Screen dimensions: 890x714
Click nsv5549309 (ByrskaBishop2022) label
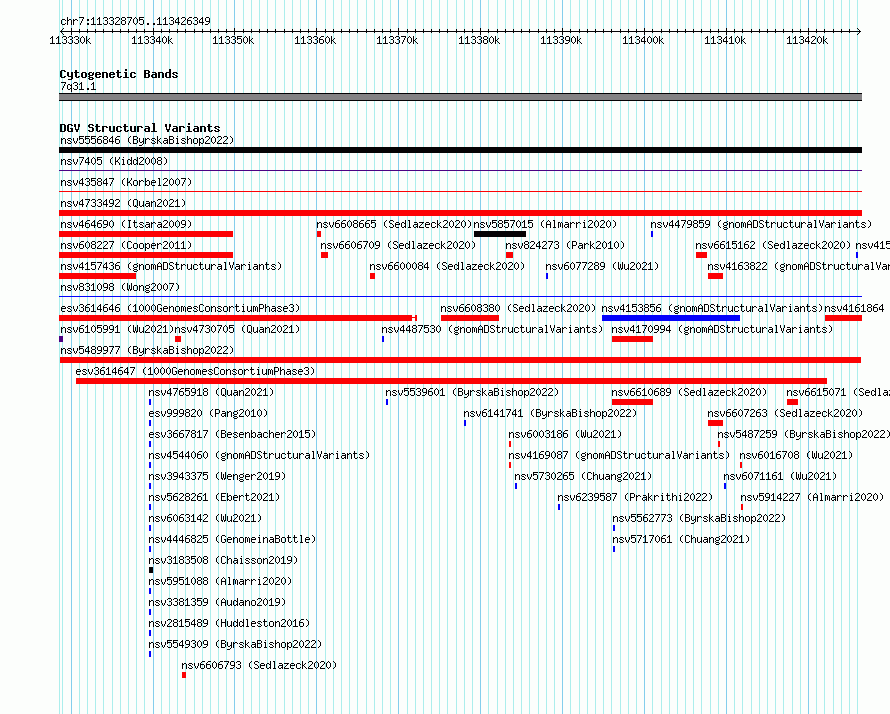click(x=235, y=644)
